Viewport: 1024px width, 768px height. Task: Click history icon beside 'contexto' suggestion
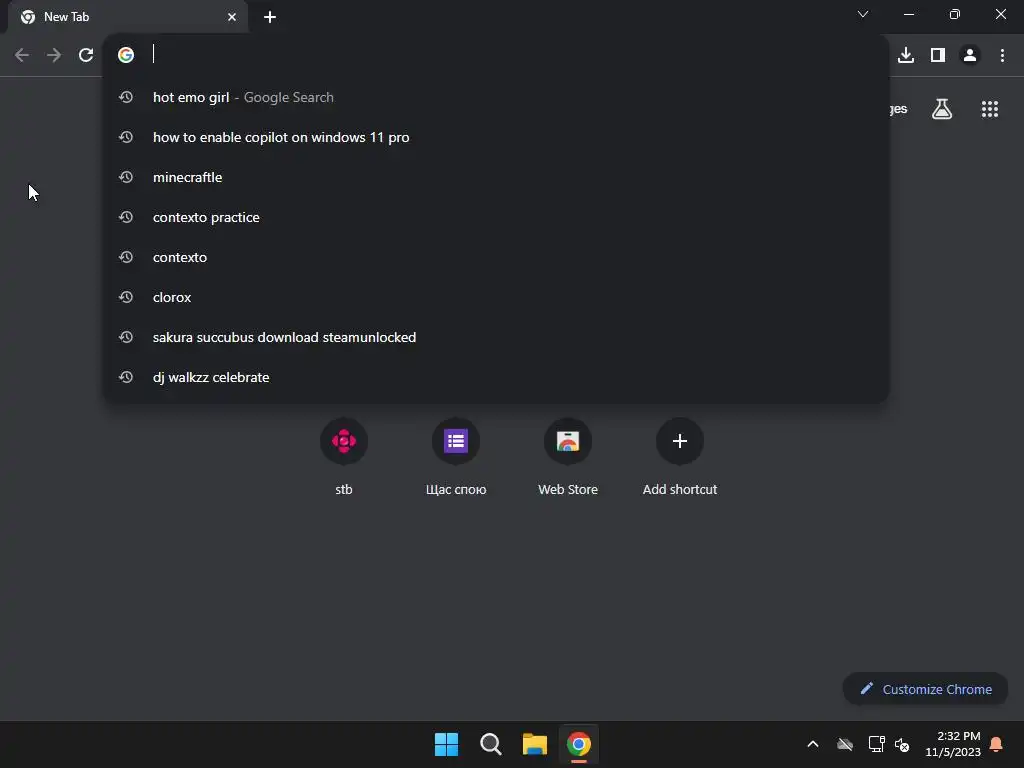[126, 257]
